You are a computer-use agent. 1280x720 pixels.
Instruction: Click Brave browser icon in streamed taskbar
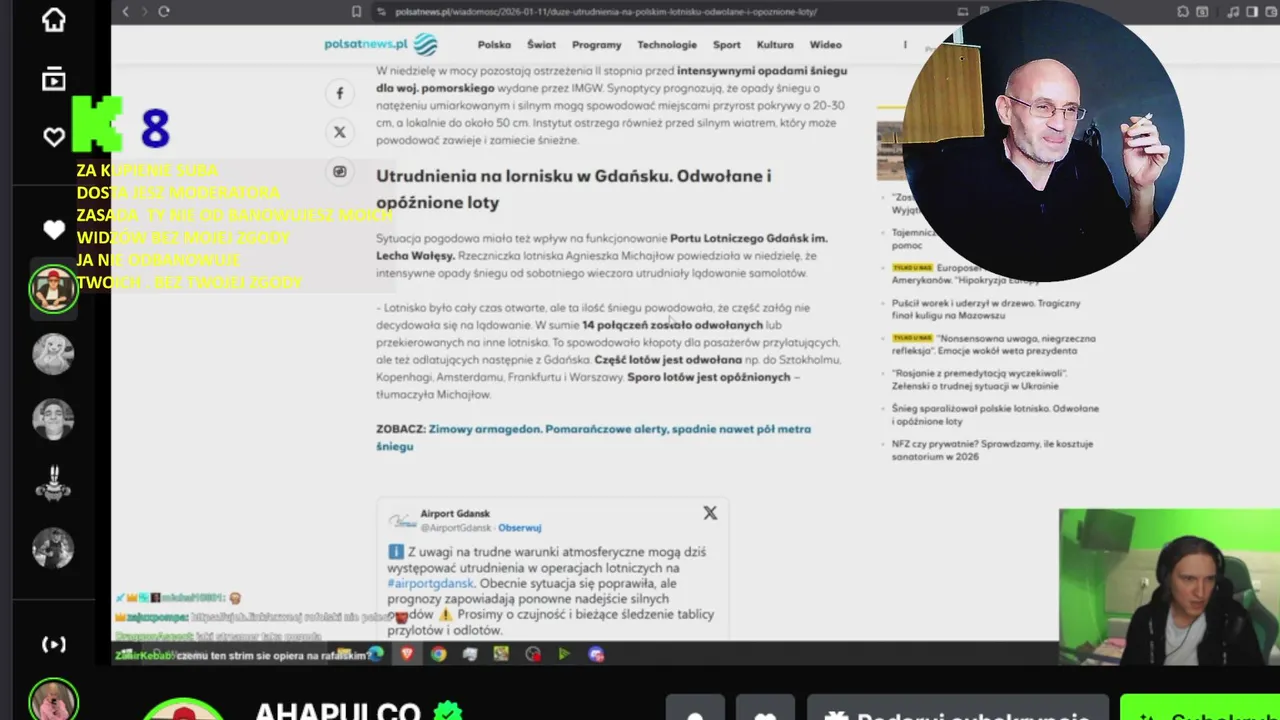(x=407, y=654)
